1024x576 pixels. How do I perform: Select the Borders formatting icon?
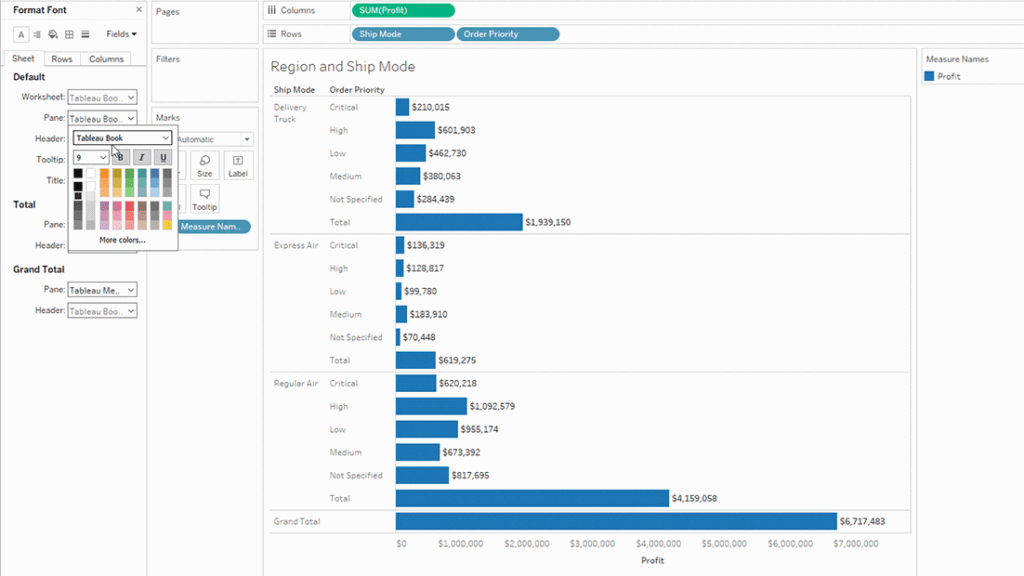tap(69, 33)
